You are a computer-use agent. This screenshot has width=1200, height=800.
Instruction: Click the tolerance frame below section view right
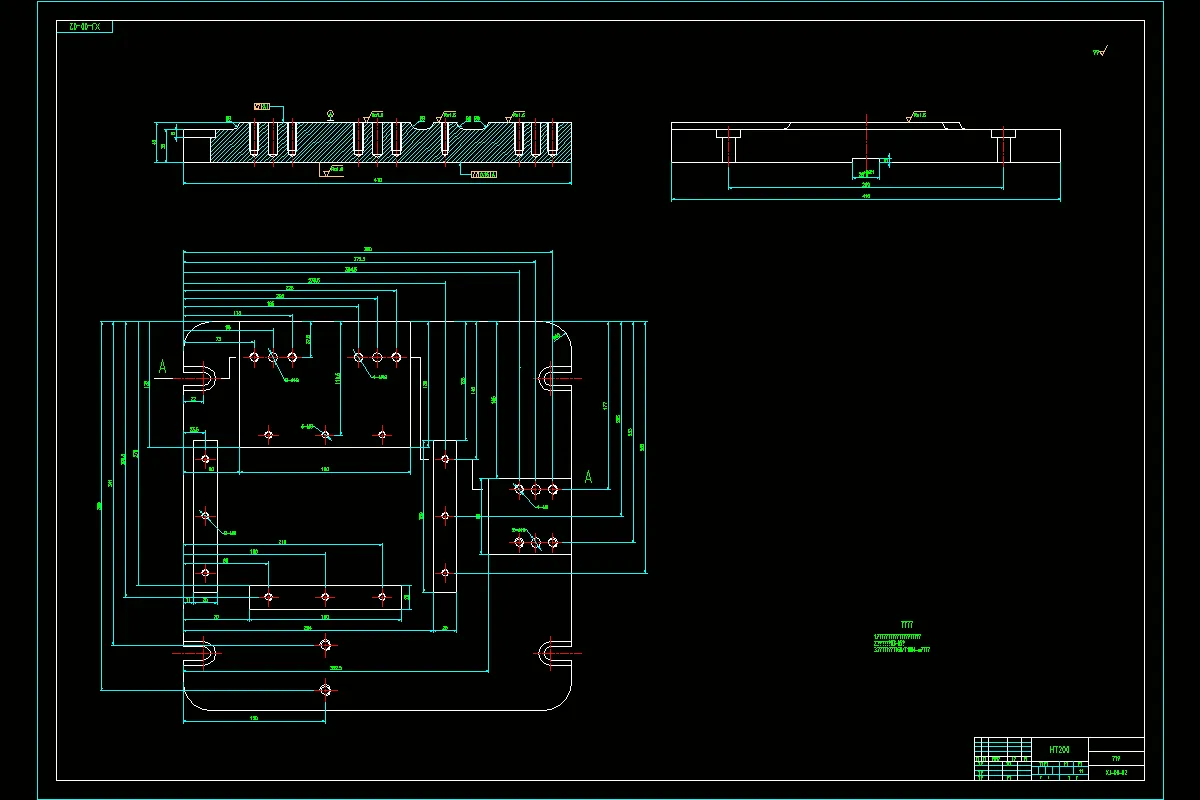[x=484, y=175]
